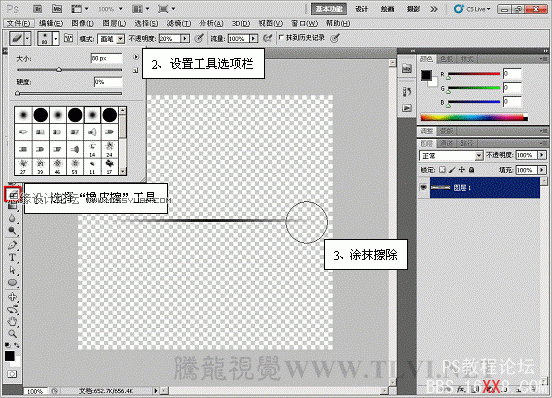Viewport: 552px width, 398px height.
Task: Toggle lock image pixels brush icon
Action: 452,170
